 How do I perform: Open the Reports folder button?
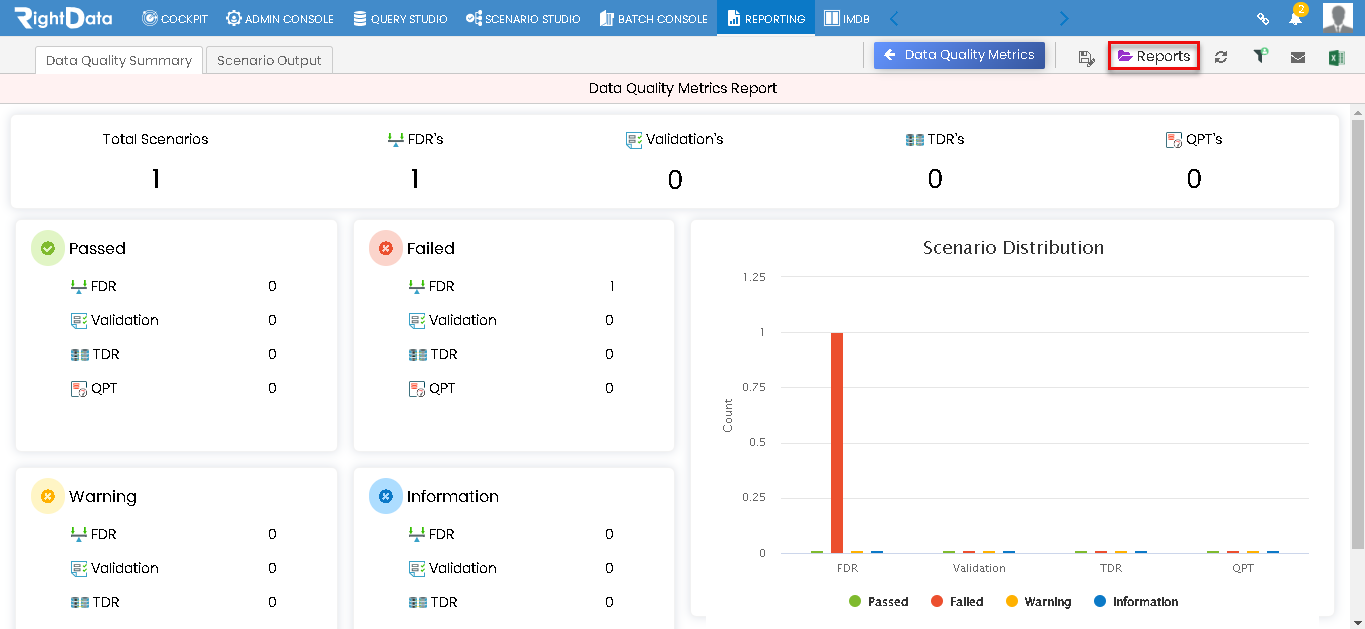coord(1153,56)
